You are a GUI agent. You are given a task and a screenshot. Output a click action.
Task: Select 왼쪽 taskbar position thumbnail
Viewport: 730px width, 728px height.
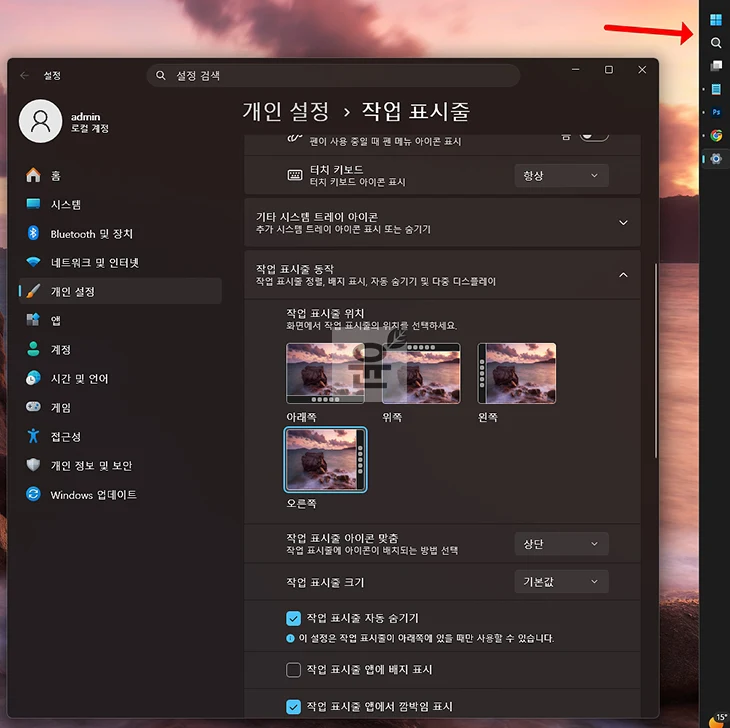point(517,373)
